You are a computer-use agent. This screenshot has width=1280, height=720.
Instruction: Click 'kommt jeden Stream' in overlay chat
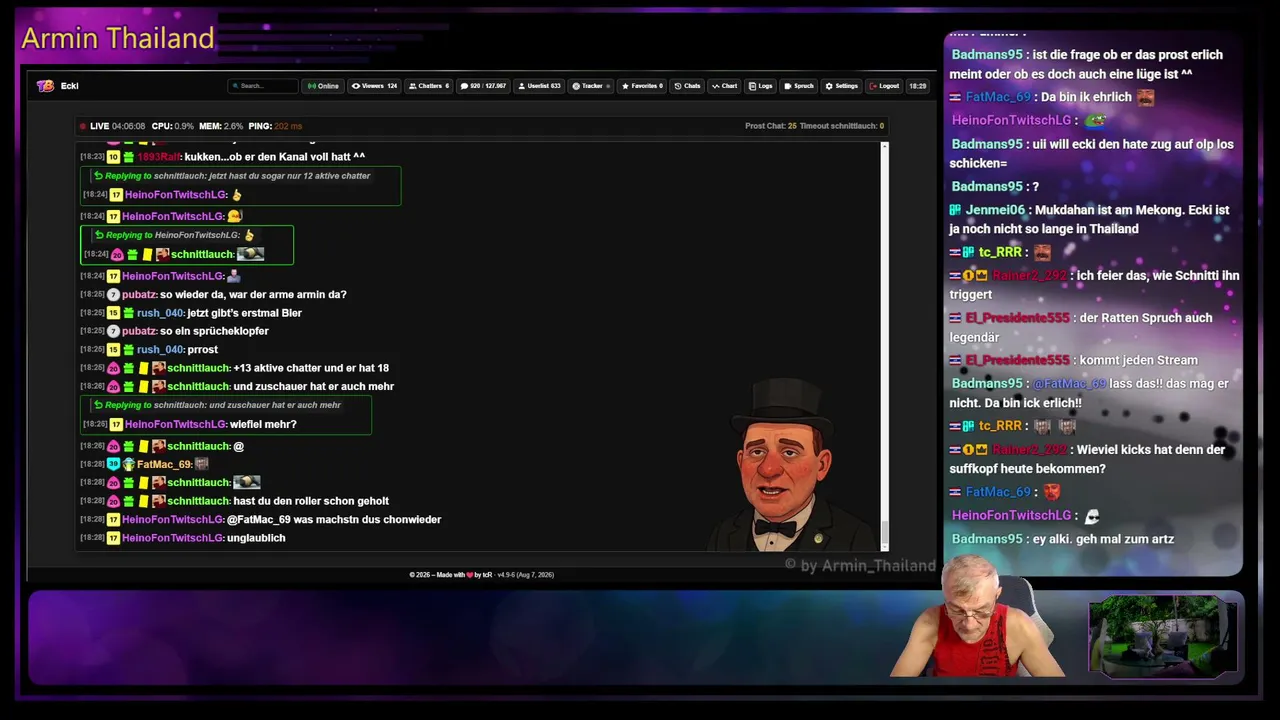pyautogui.click(x=1138, y=360)
